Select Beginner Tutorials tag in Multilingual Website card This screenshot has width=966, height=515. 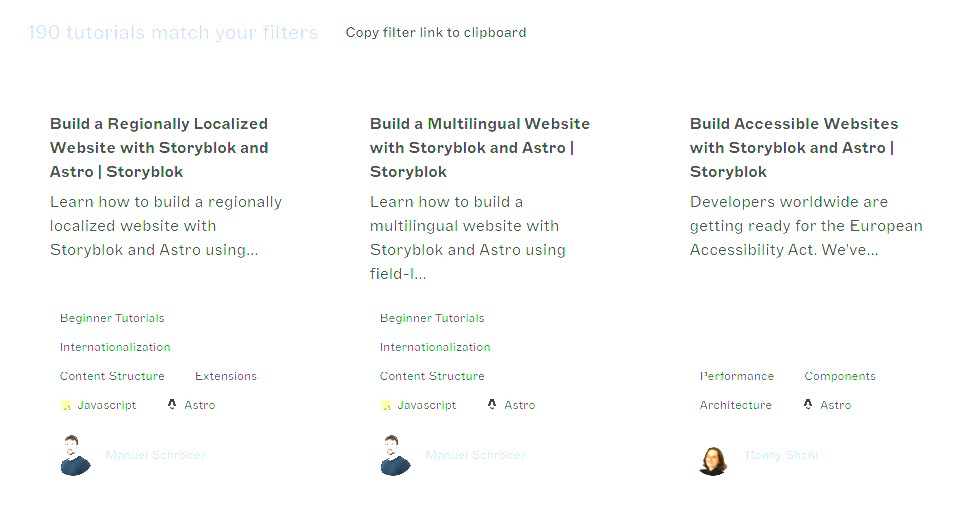[432, 318]
